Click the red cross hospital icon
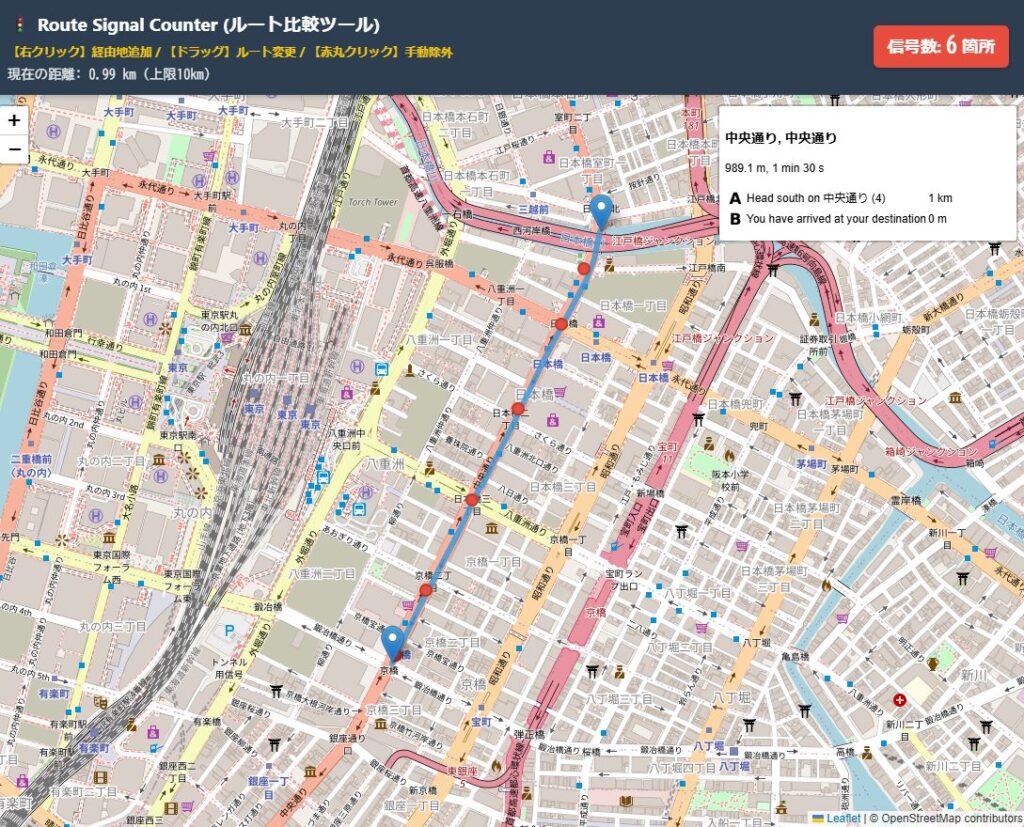The height and width of the screenshot is (827, 1024). [x=900, y=699]
